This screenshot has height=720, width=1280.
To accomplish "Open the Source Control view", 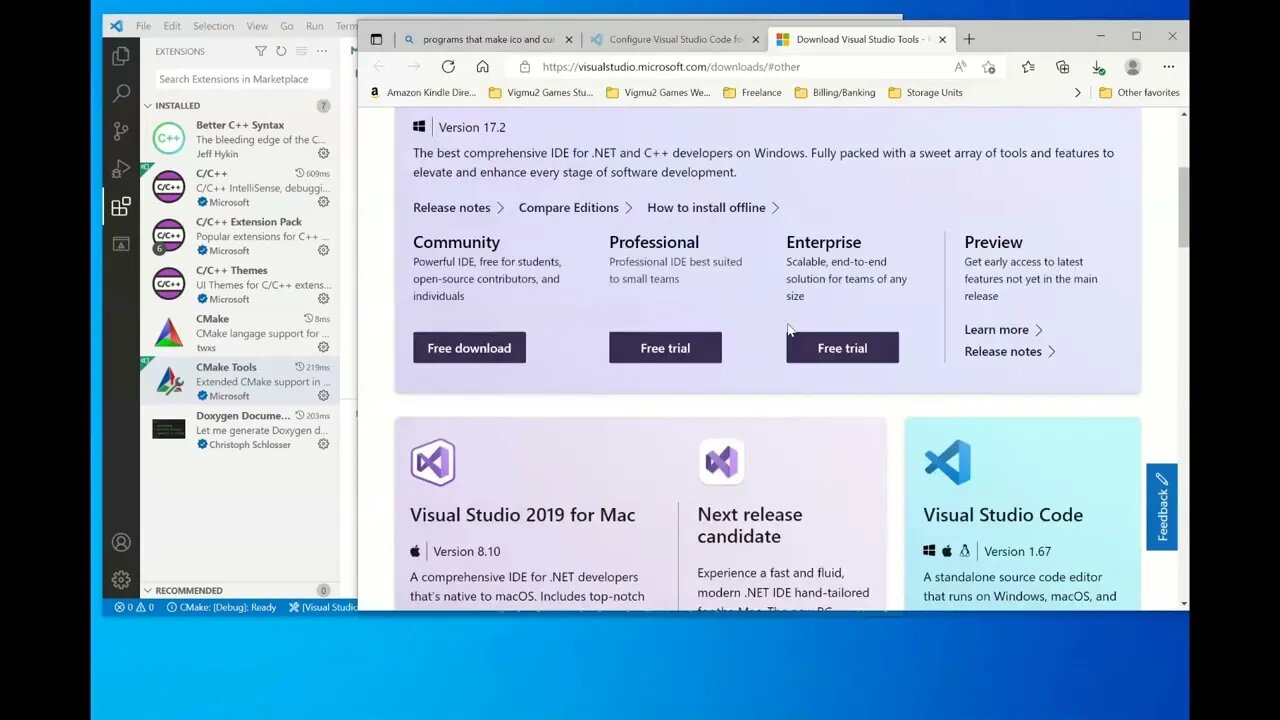I will (x=121, y=131).
